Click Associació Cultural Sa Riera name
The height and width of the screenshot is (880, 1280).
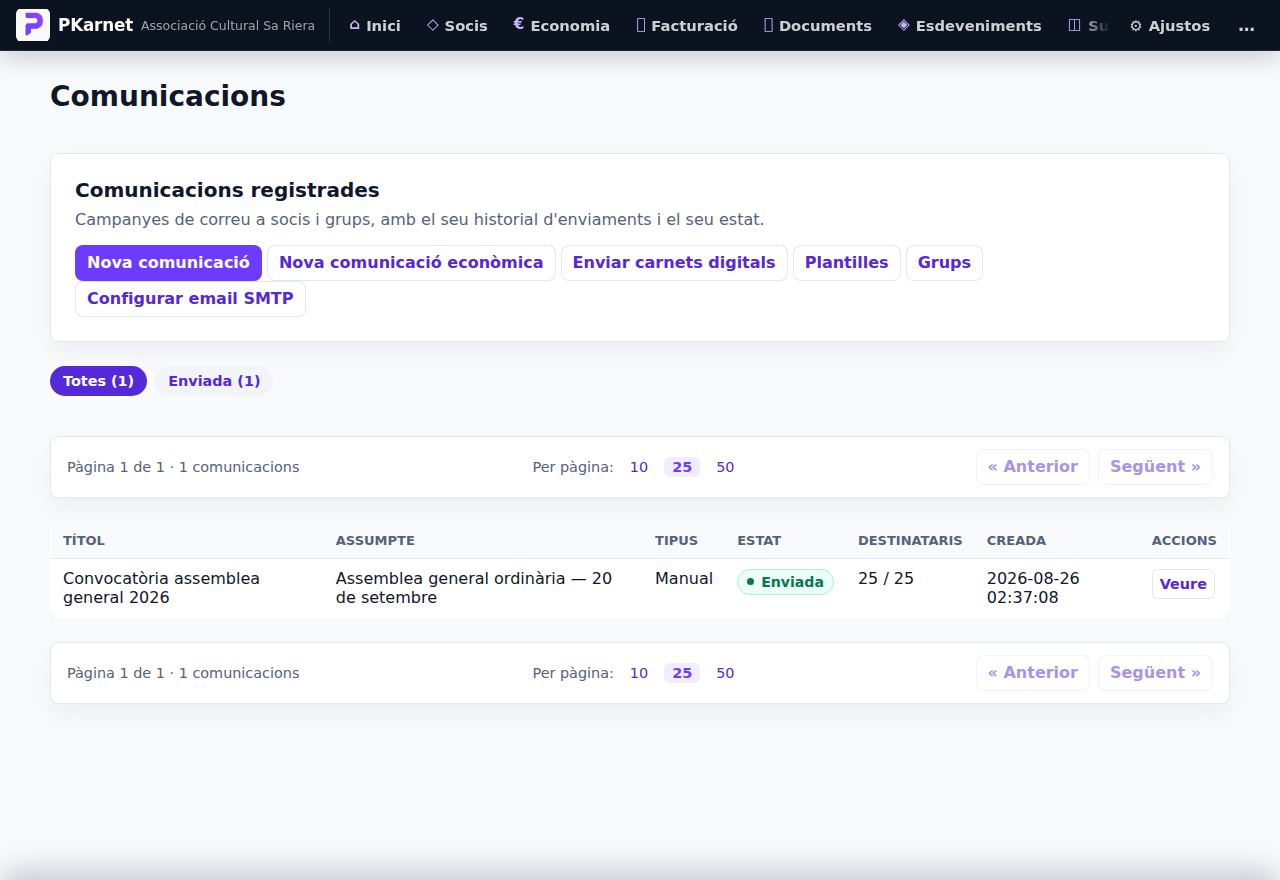click(228, 26)
